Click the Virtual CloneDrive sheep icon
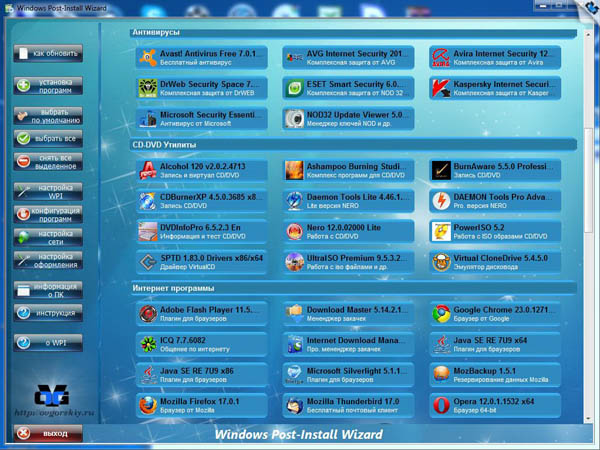Screen dimensions: 600x450 (441, 262)
